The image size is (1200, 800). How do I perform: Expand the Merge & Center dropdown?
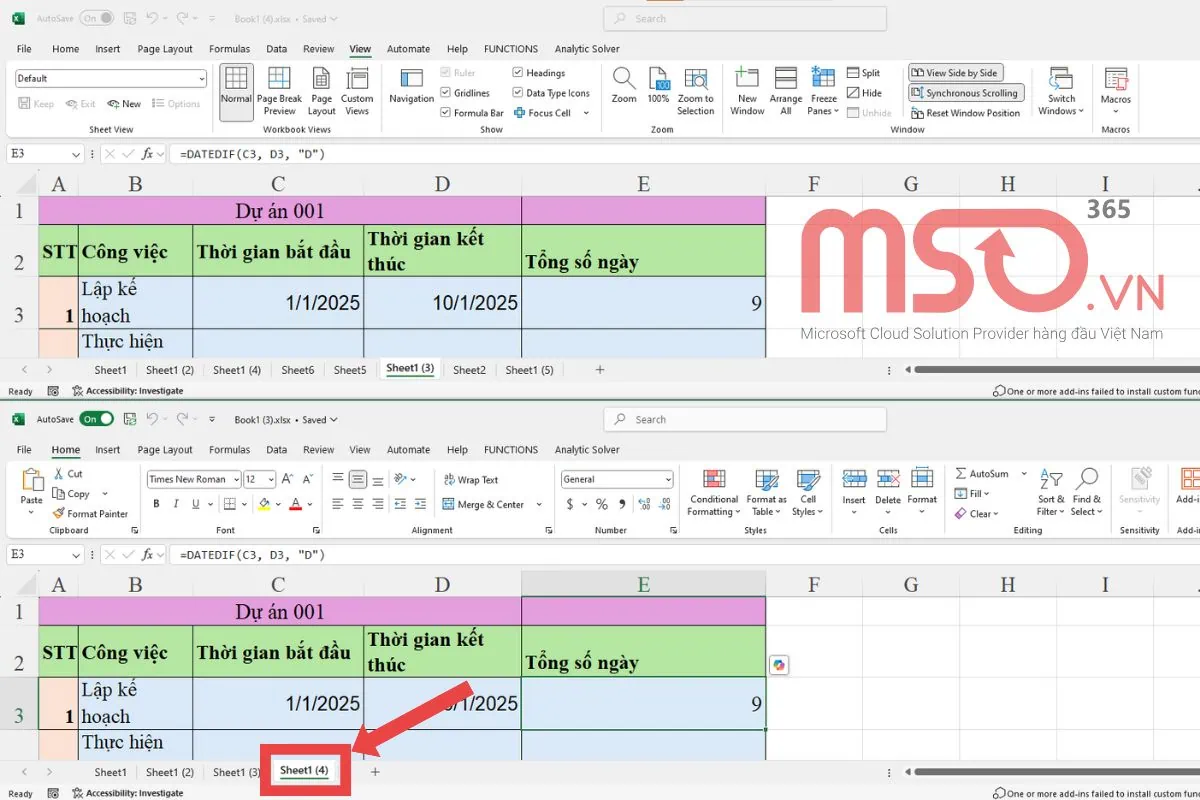pos(538,504)
